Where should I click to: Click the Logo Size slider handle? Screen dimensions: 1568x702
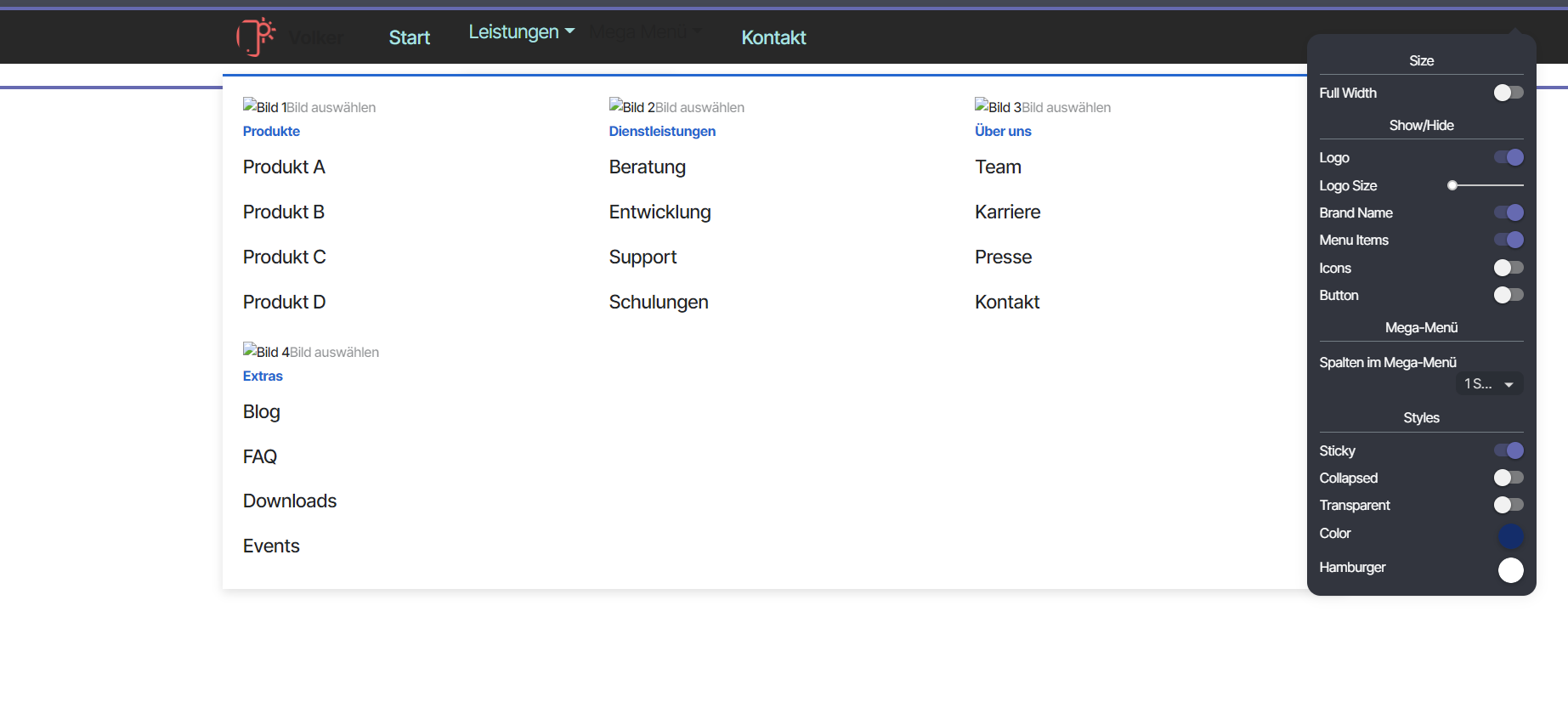coord(1452,185)
